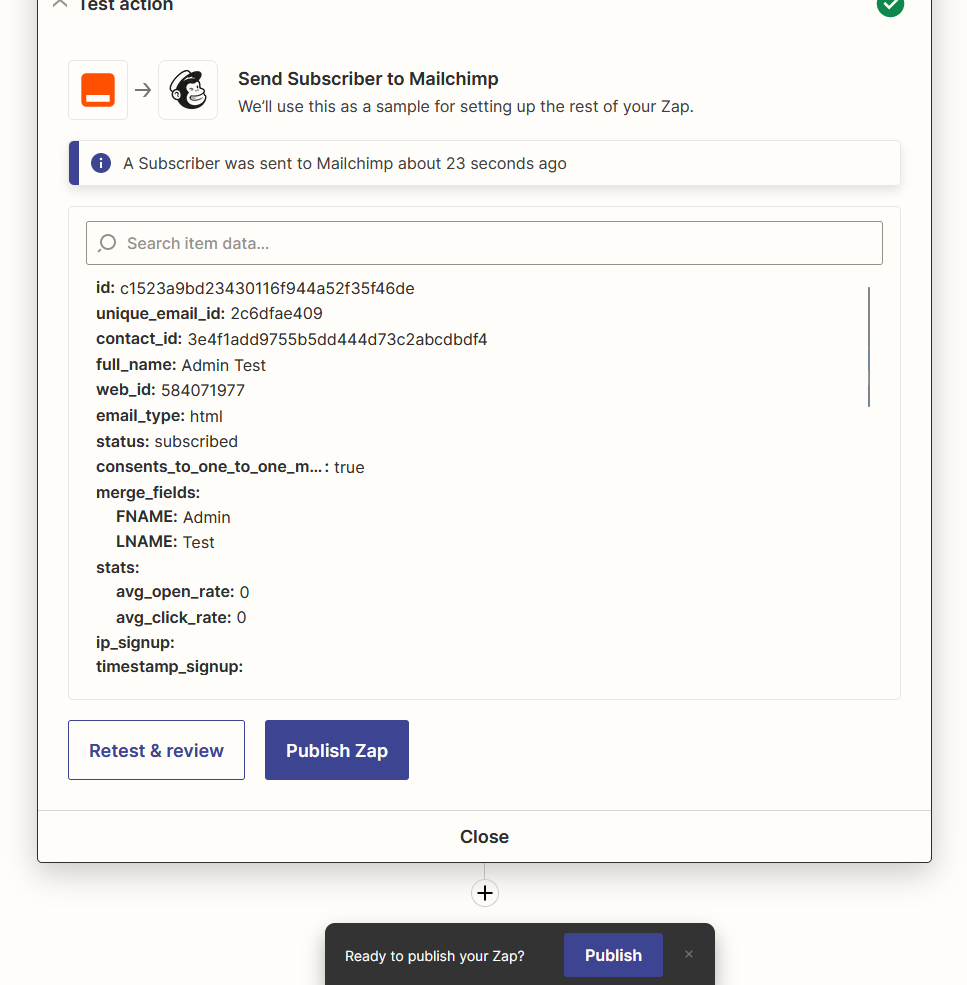Click the orange trigger app icon
The image size is (967, 985).
[98, 90]
